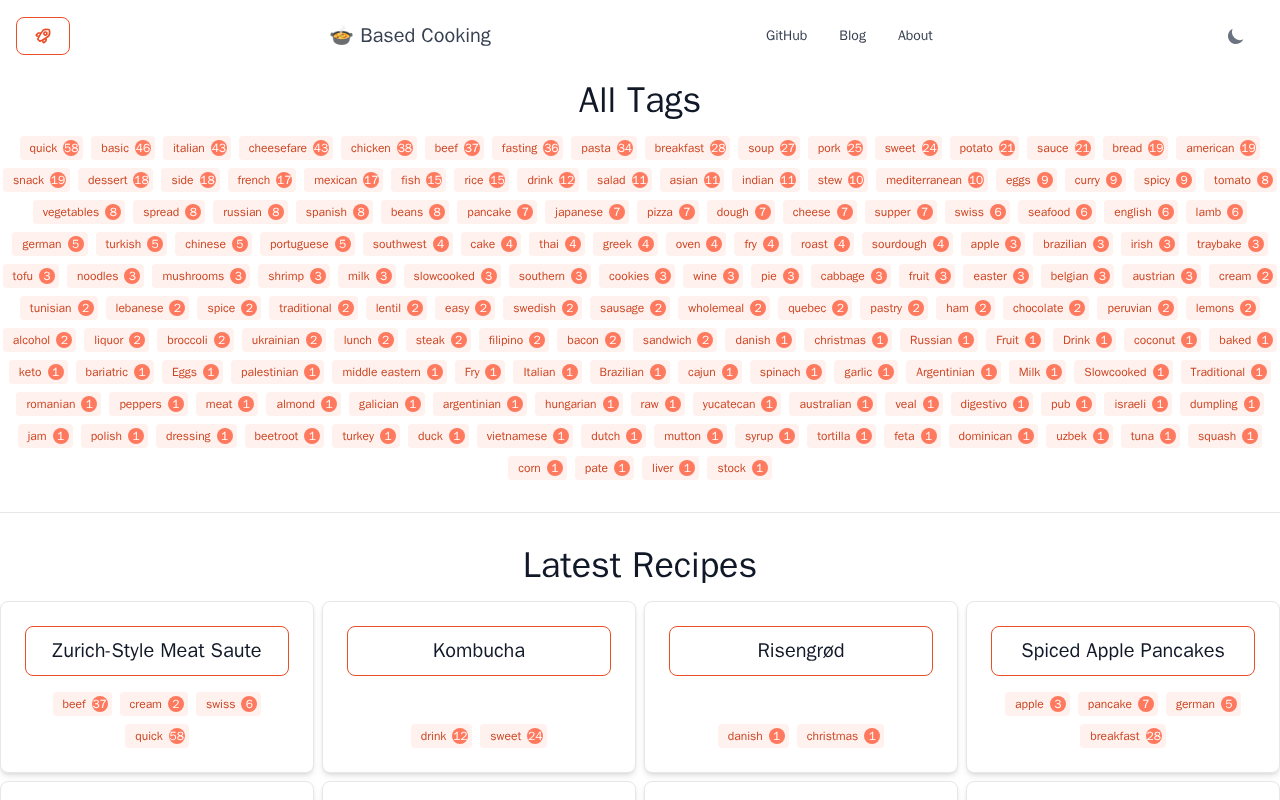The height and width of the screenshot is (800, 1280).
Task: Go to the About page
Action: pos(915,36)
